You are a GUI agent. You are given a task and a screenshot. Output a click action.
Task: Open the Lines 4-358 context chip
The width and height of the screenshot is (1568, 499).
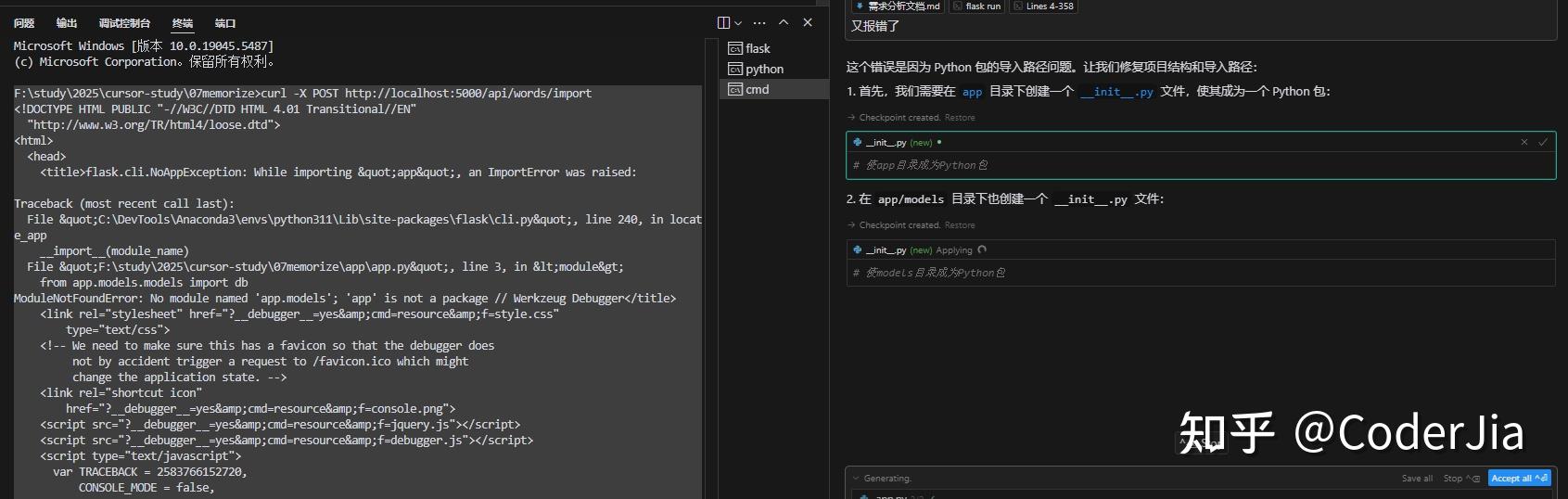pos(1043,6)
